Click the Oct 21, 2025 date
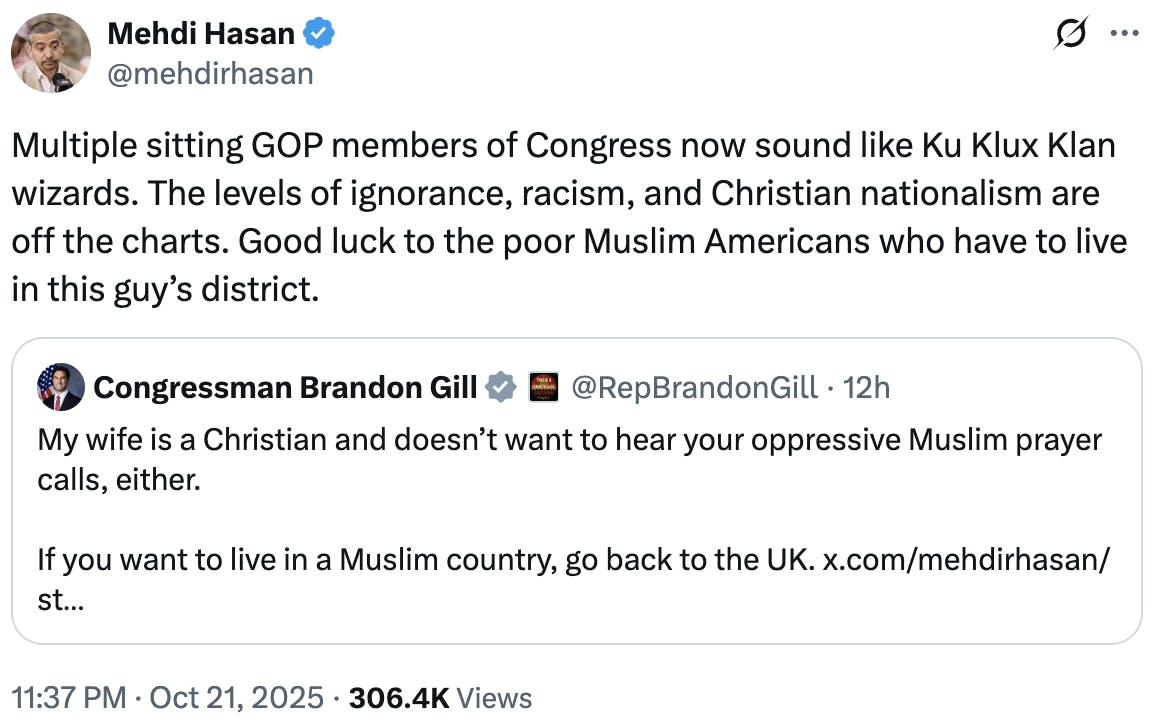The width and height of the screenshot is (1168, 728). tap(237, 696)
